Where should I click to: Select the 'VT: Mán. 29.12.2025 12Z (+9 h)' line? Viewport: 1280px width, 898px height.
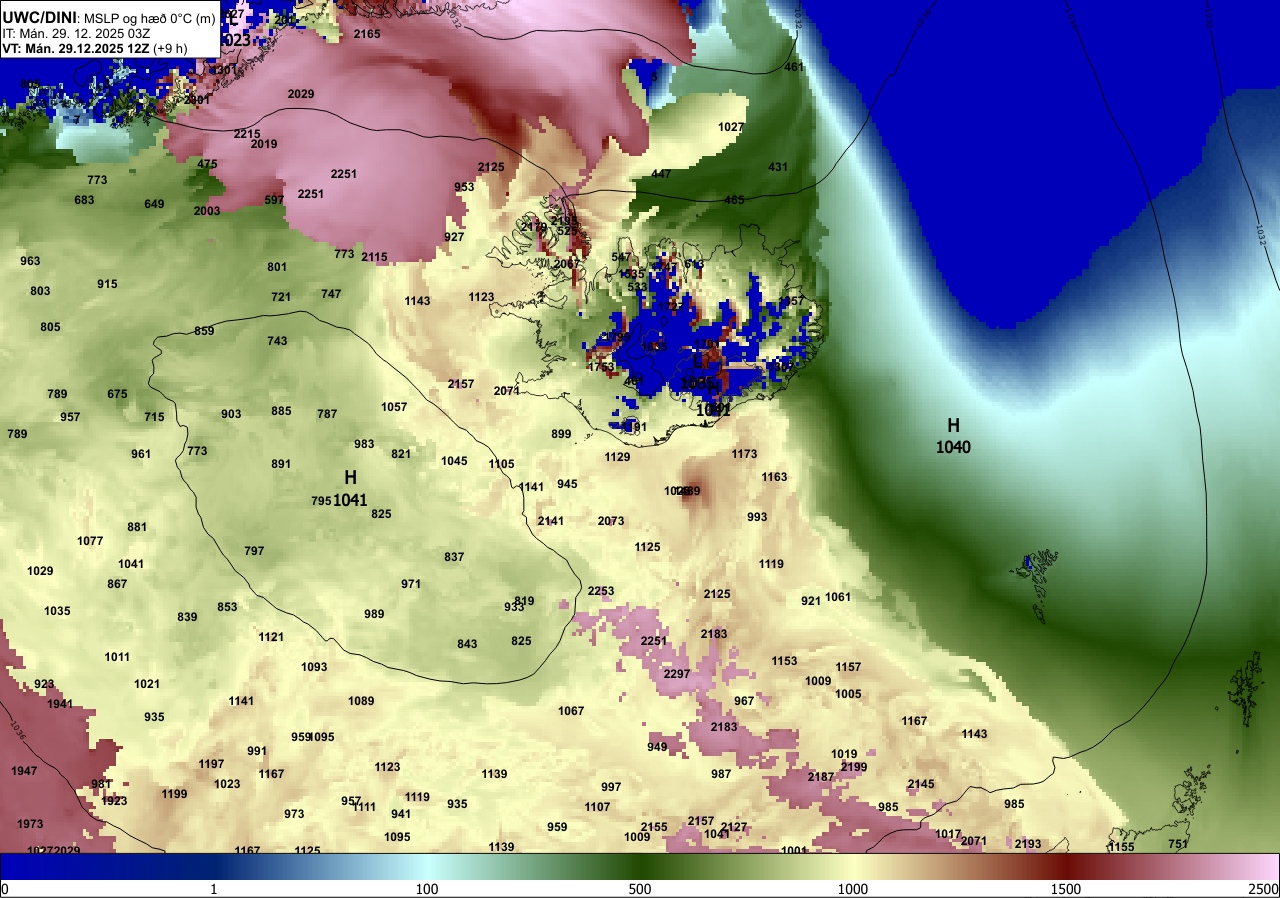(95, 48)
